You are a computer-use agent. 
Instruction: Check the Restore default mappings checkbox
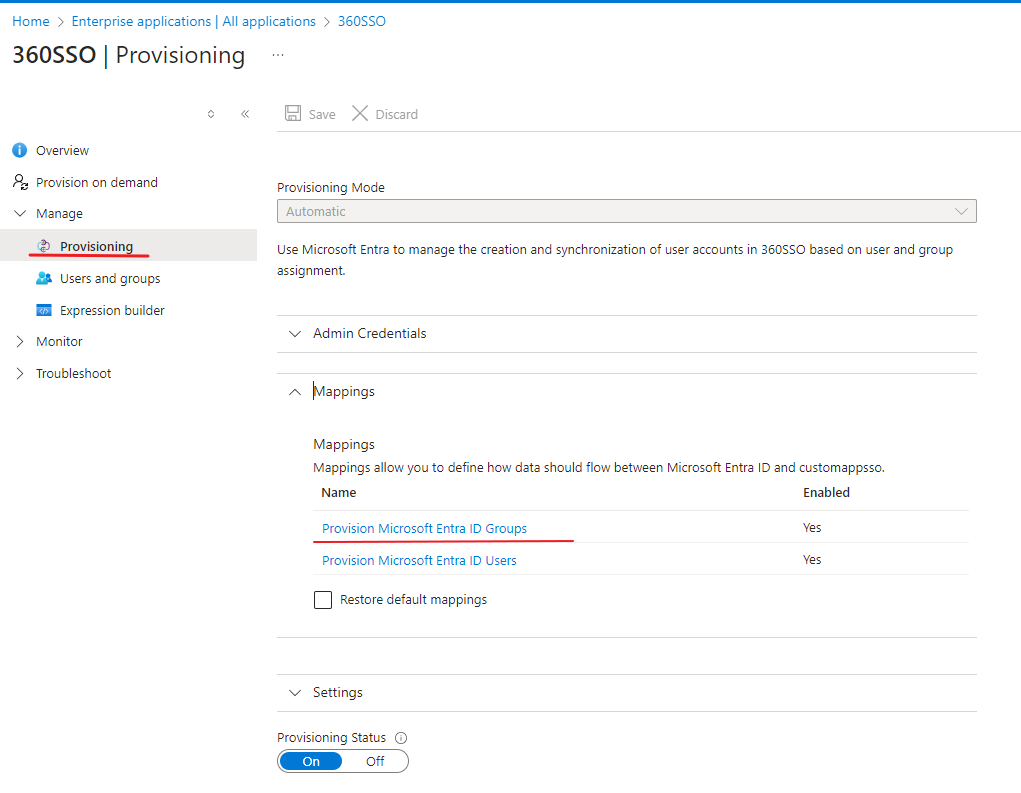(x=323, y=600)
